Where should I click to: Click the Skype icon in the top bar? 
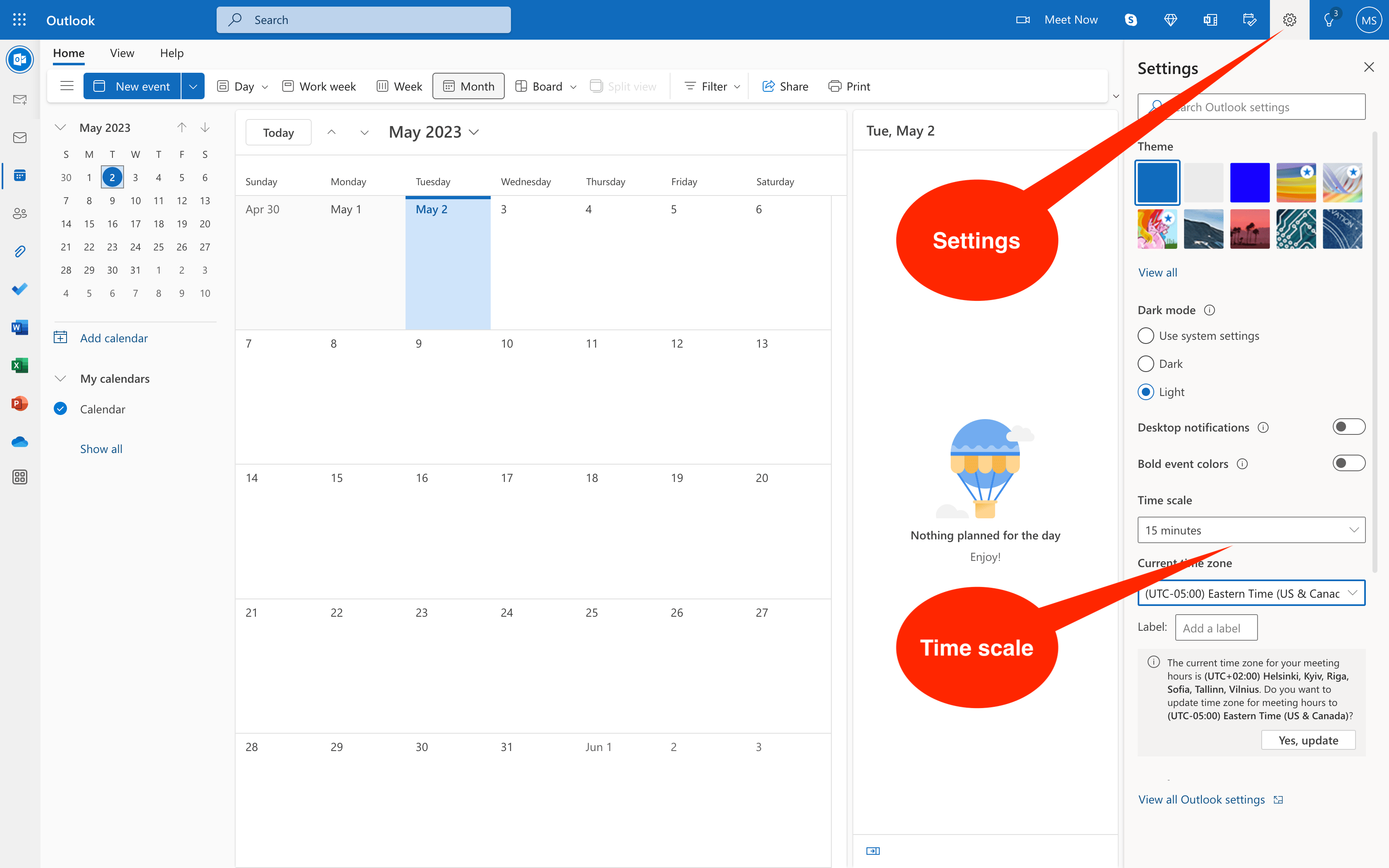(x=1130, y=19)
